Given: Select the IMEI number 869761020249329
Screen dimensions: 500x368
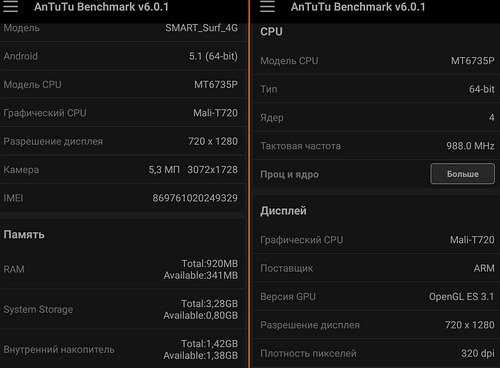Looking at the screenshot, I should (x=195, y=198).
